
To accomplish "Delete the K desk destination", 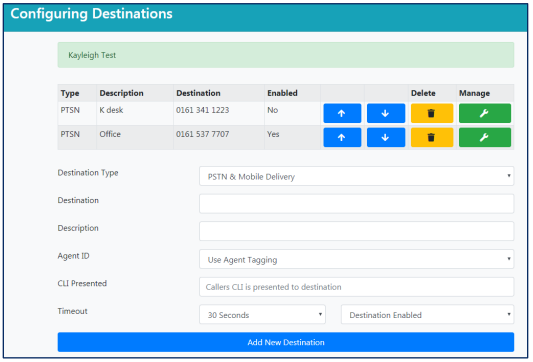I will tap(432, 113).
